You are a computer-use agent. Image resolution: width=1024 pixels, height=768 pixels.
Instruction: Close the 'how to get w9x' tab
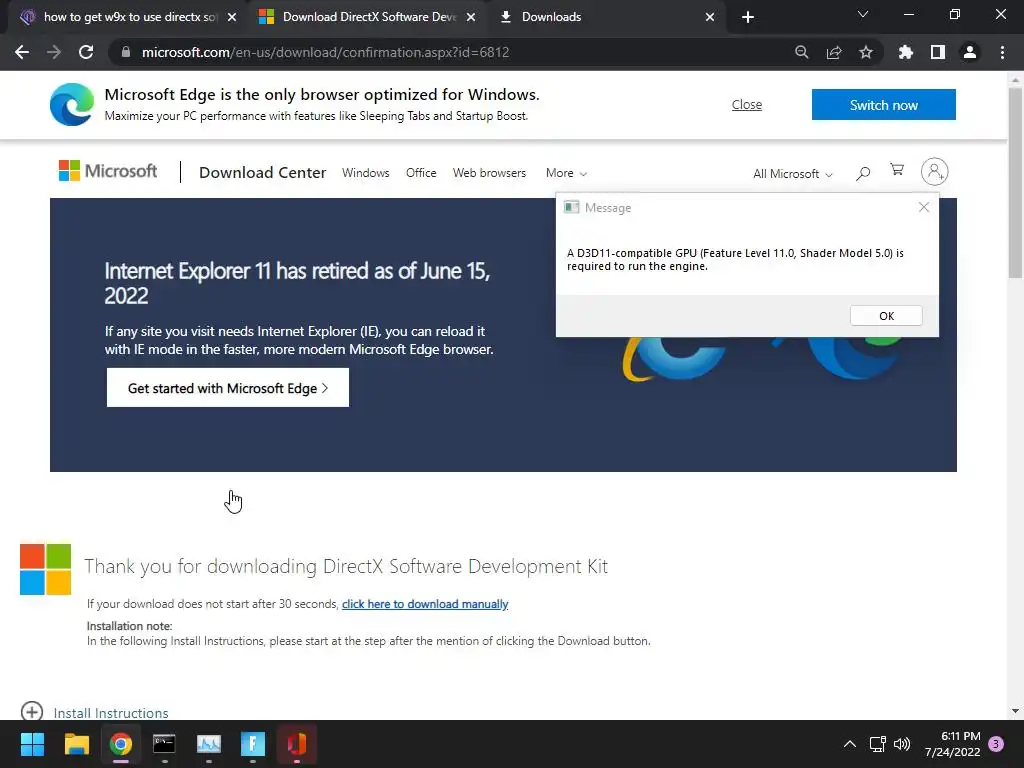231,17
